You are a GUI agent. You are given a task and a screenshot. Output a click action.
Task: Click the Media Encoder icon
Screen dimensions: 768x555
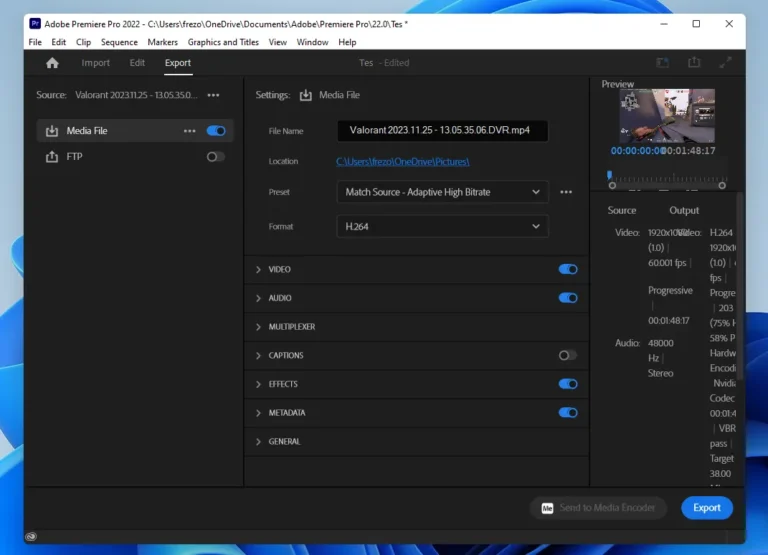(x=547, y=508)
